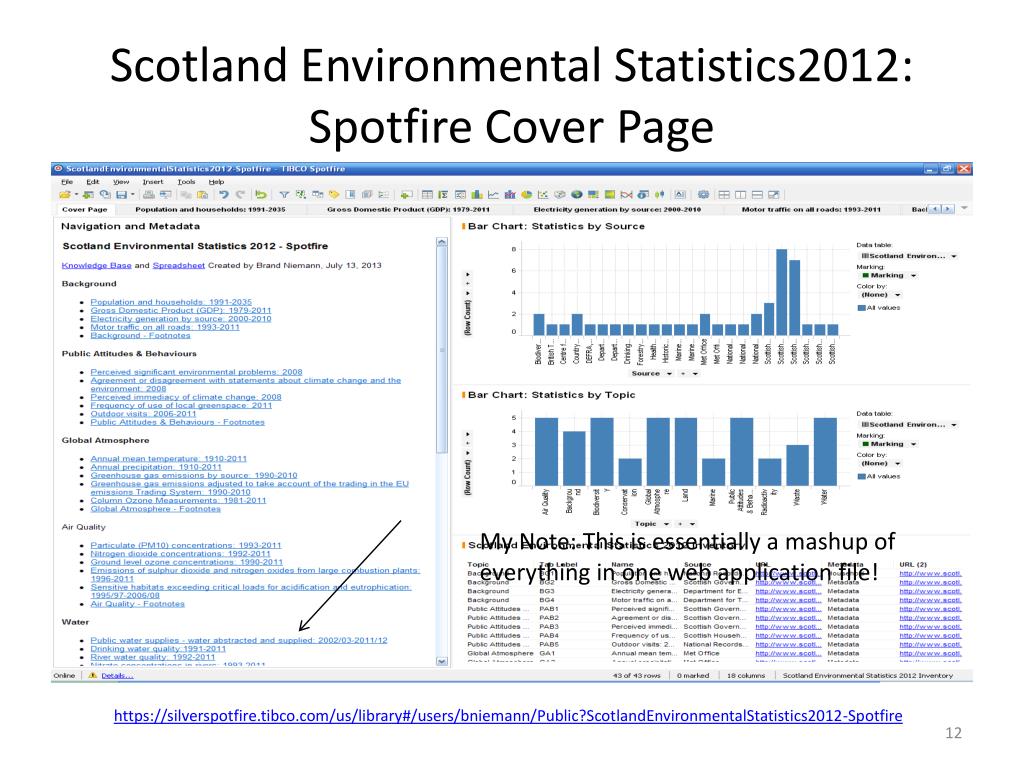Viewport: 1024px width, 768px height.
Task: Open the page list dropdown arrow
Action: click(964, 209)
